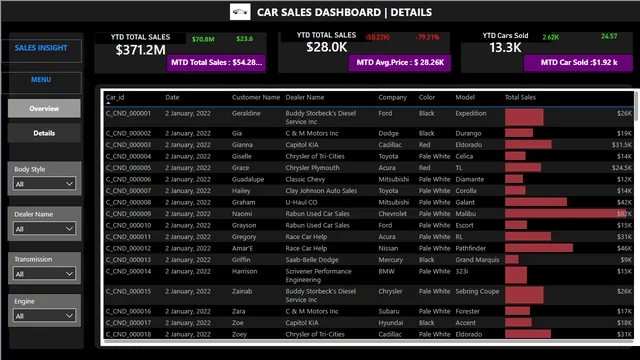Viewport: 640px width, 360px height.
Task: Click MTD Total Sales purple badge
Action: pos(216,62)
